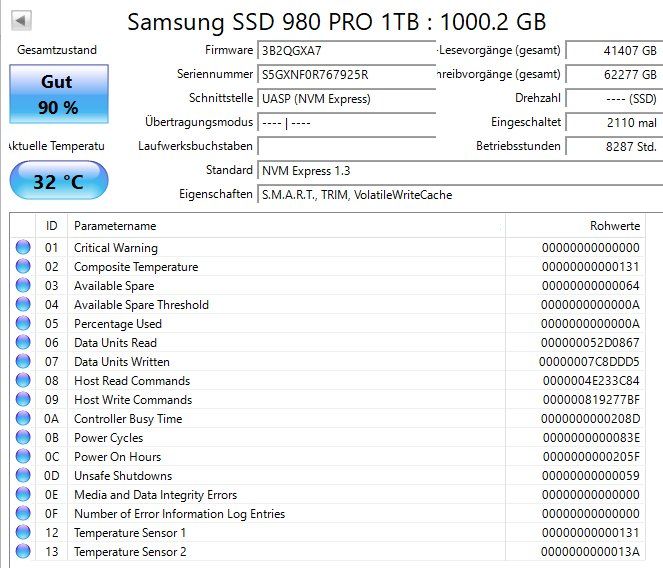Click the Betriebsstunden value 8287 Std.
This screenshot has height=568, width=663.
click(614, 146)
